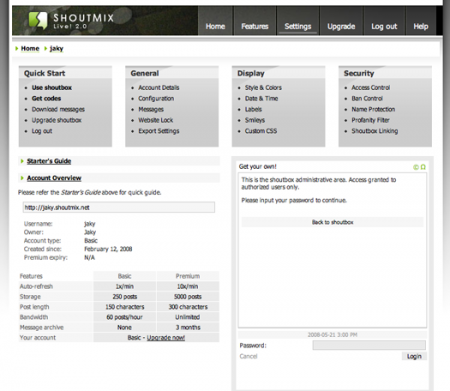Screen dimensions: 450x391
Task: Click the Back to shoutbox button
Action: tap(332, 222)
